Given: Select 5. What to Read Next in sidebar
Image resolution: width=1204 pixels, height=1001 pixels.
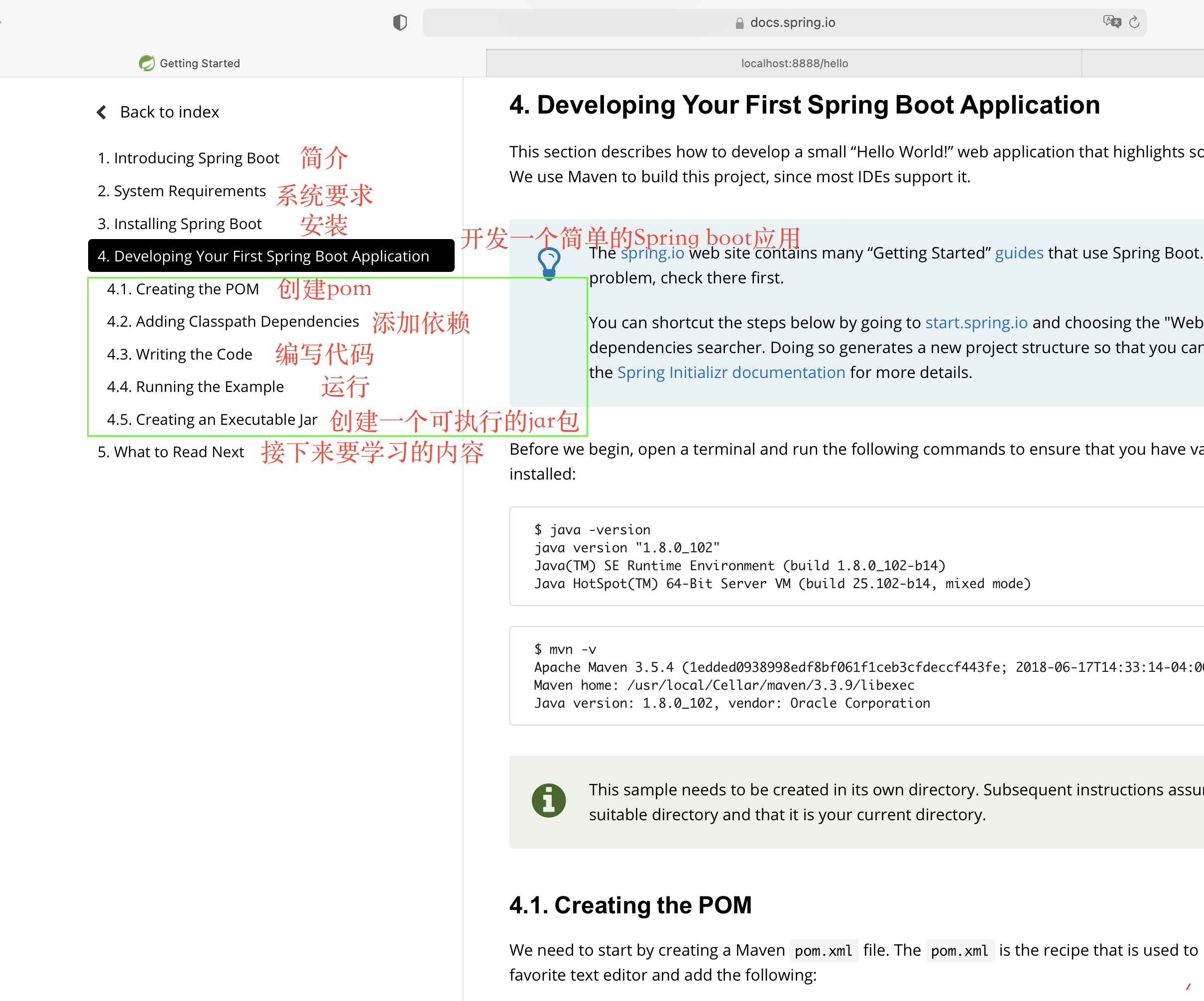Looking at the screenshot, I should [x=171, y=452].
